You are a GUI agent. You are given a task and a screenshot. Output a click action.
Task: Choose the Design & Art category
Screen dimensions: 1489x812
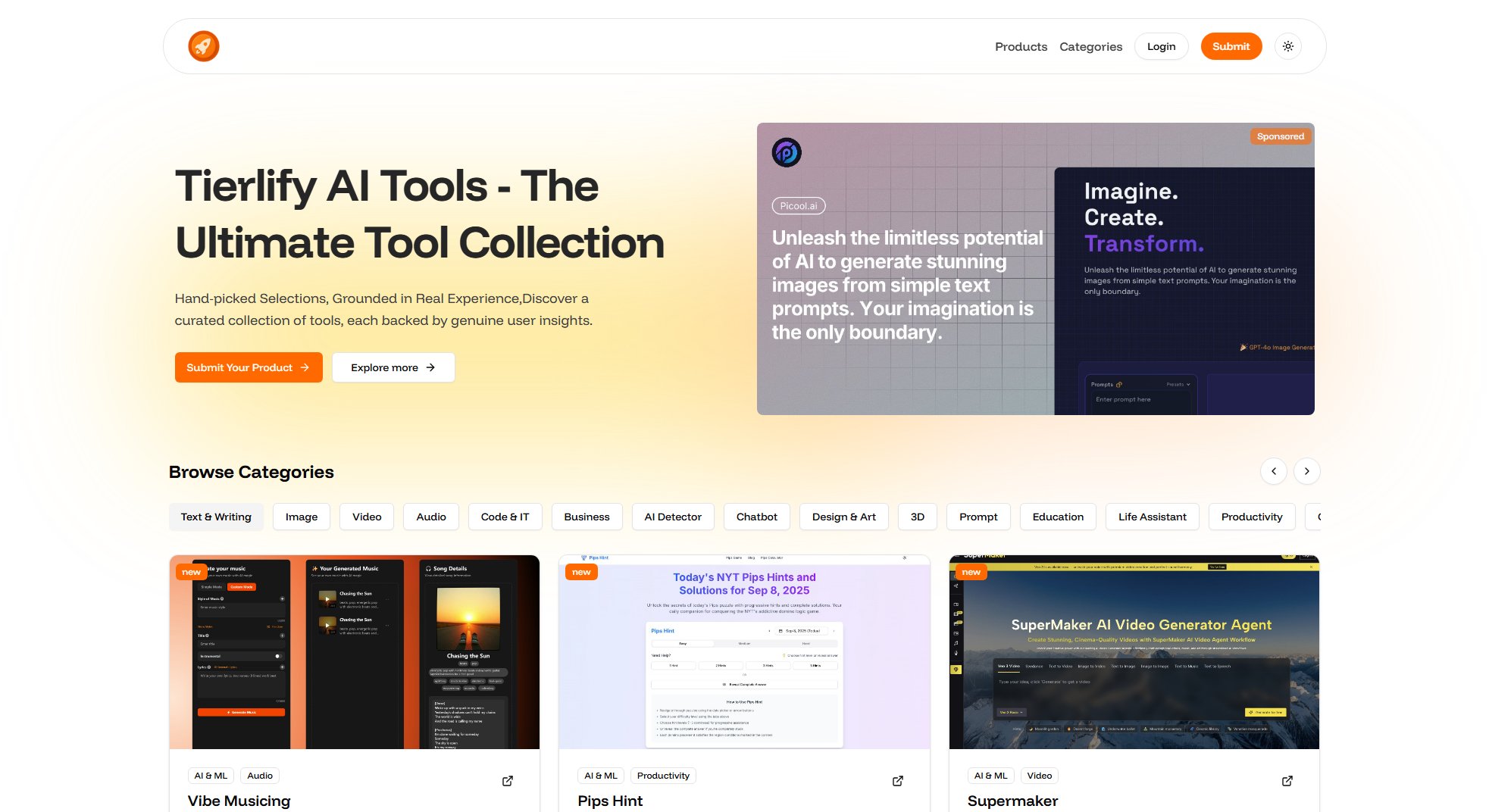coord(843,517)
